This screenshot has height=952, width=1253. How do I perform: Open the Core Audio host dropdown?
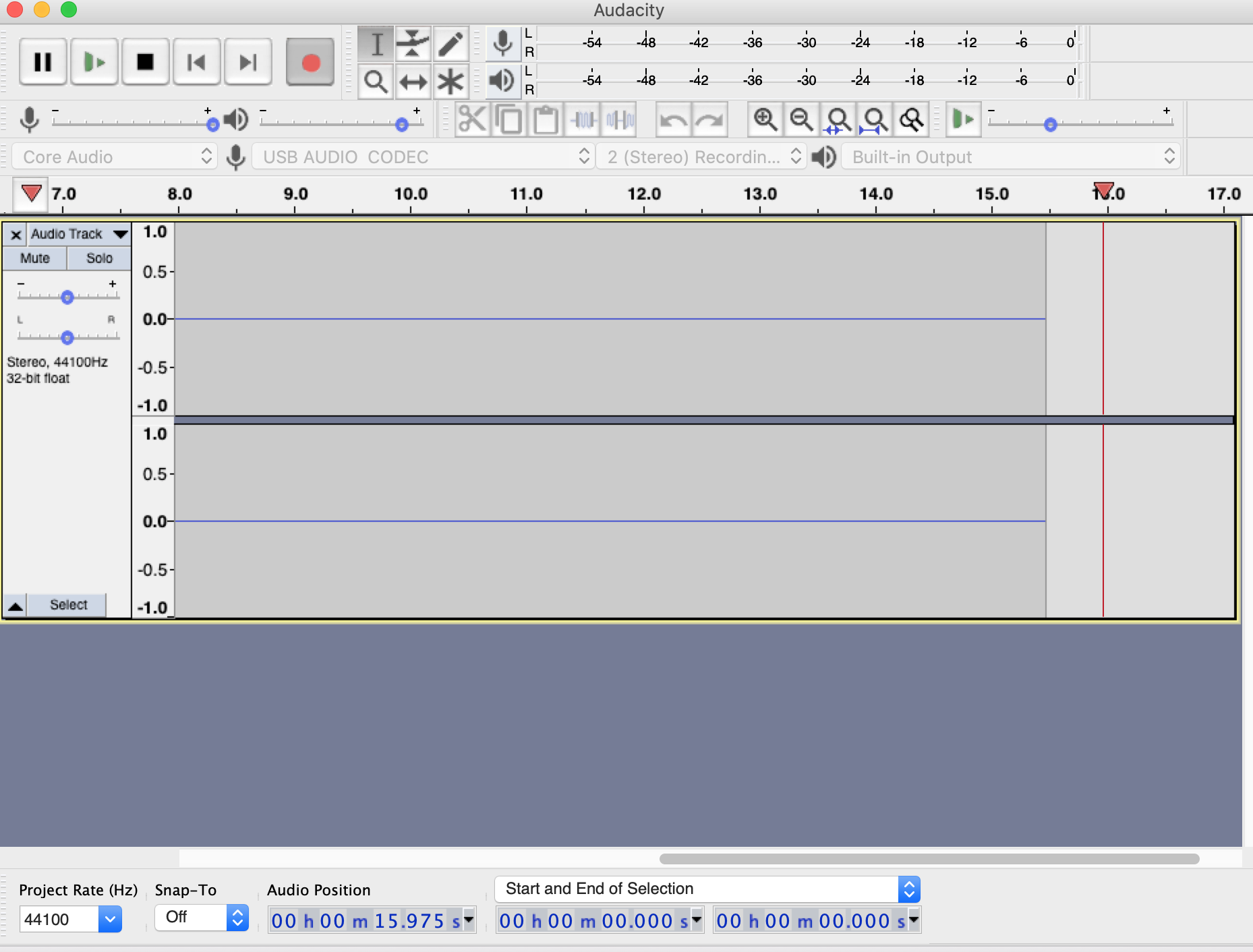115,156
